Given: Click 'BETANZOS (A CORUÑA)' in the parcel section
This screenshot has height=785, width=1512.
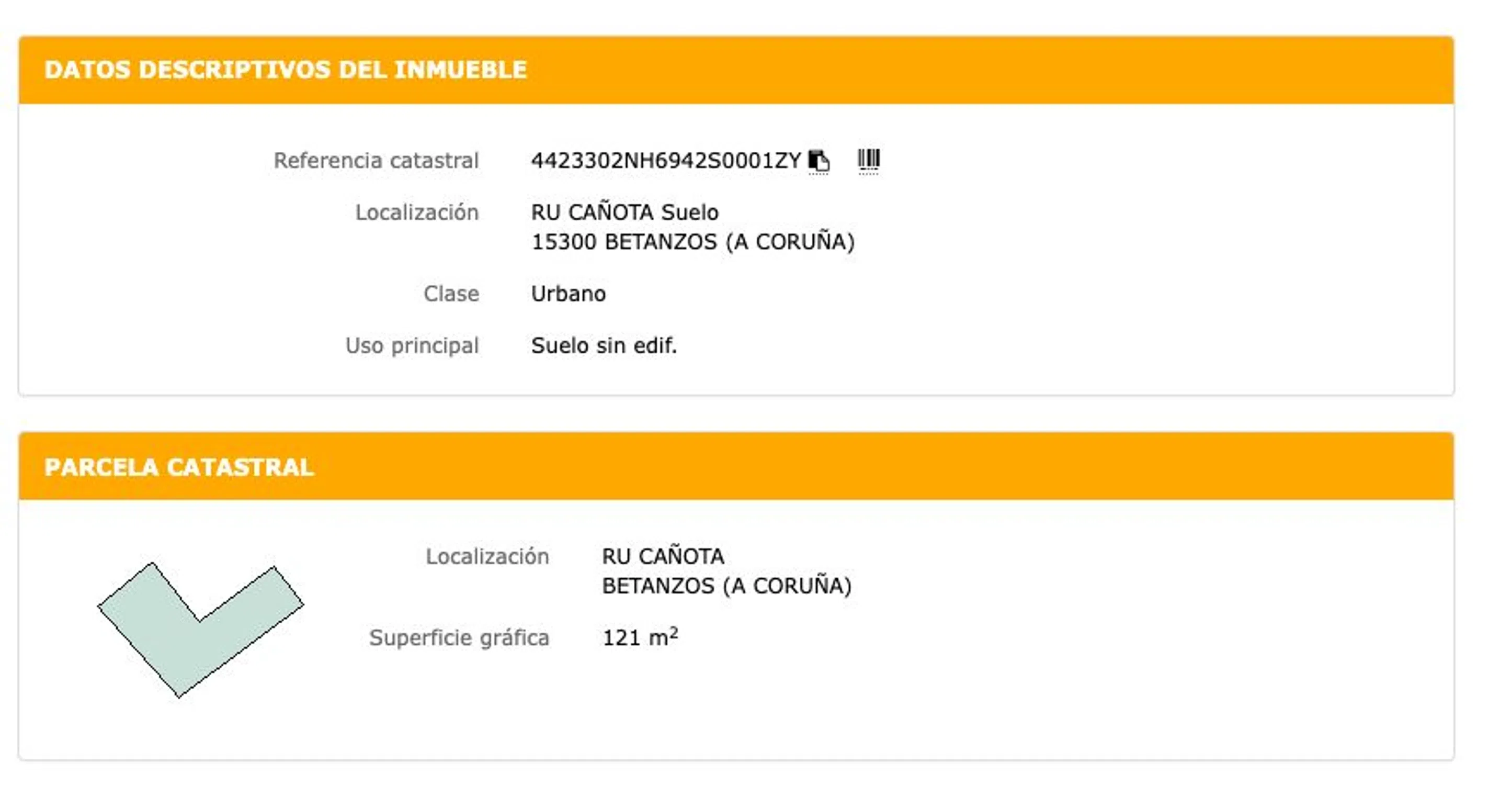Looking at the screenshot, I should 726,586.
